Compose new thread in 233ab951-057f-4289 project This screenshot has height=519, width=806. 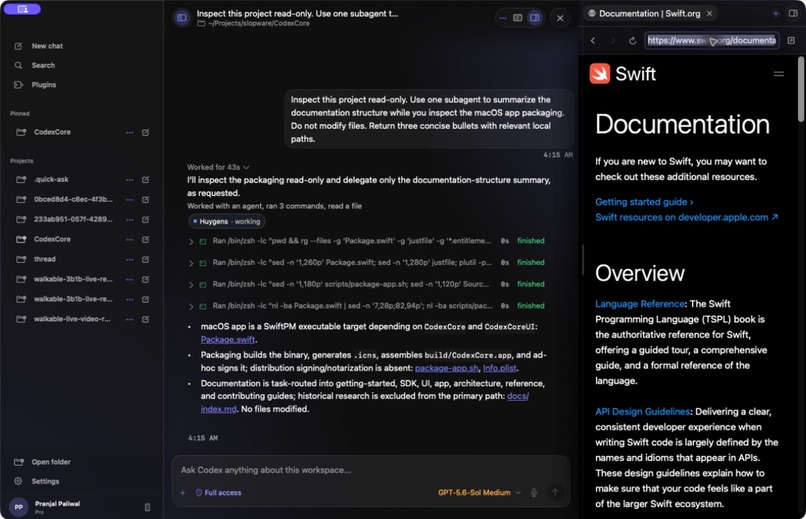[145, 220]
